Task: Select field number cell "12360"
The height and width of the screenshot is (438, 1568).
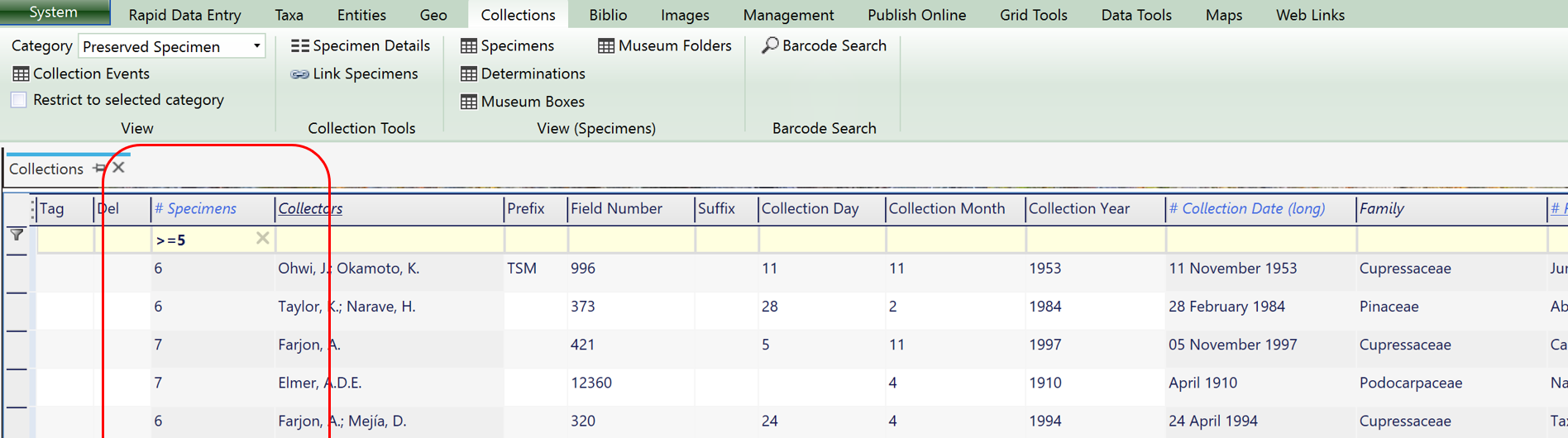Action: pyautogui.click(x=631, y=383)
